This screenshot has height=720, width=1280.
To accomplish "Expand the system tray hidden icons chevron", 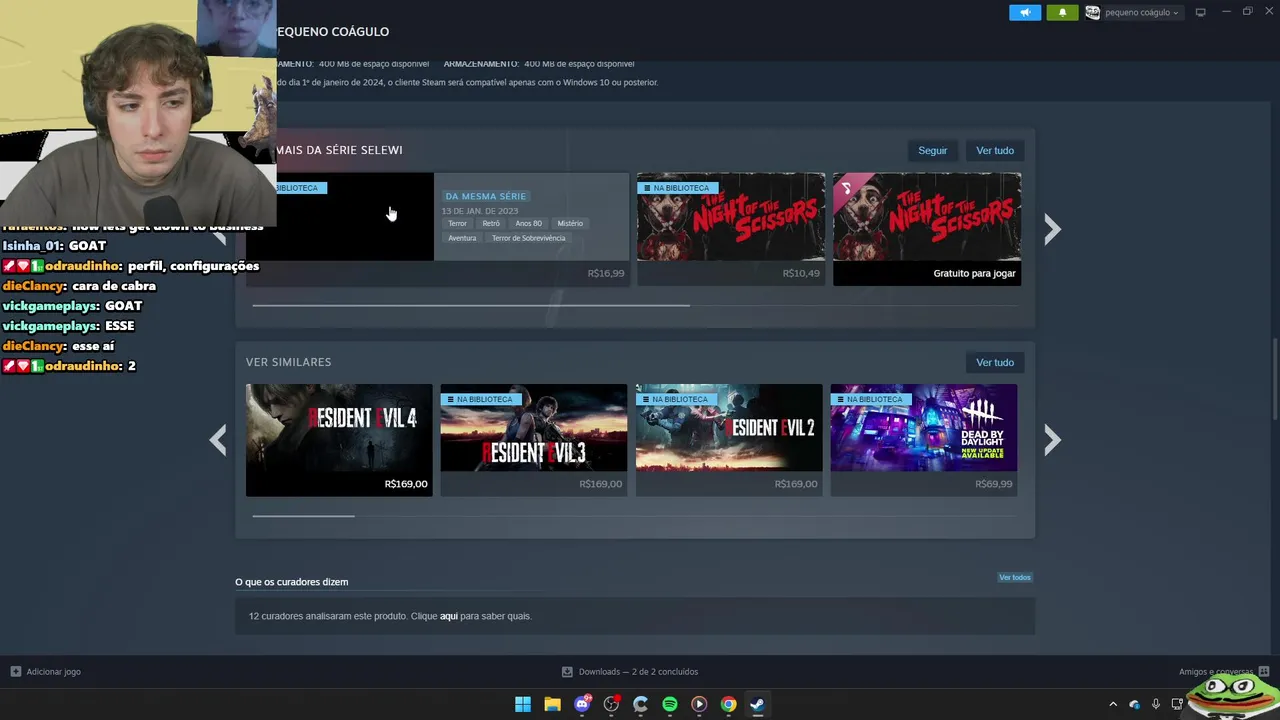I will (x=1113, y=704).
